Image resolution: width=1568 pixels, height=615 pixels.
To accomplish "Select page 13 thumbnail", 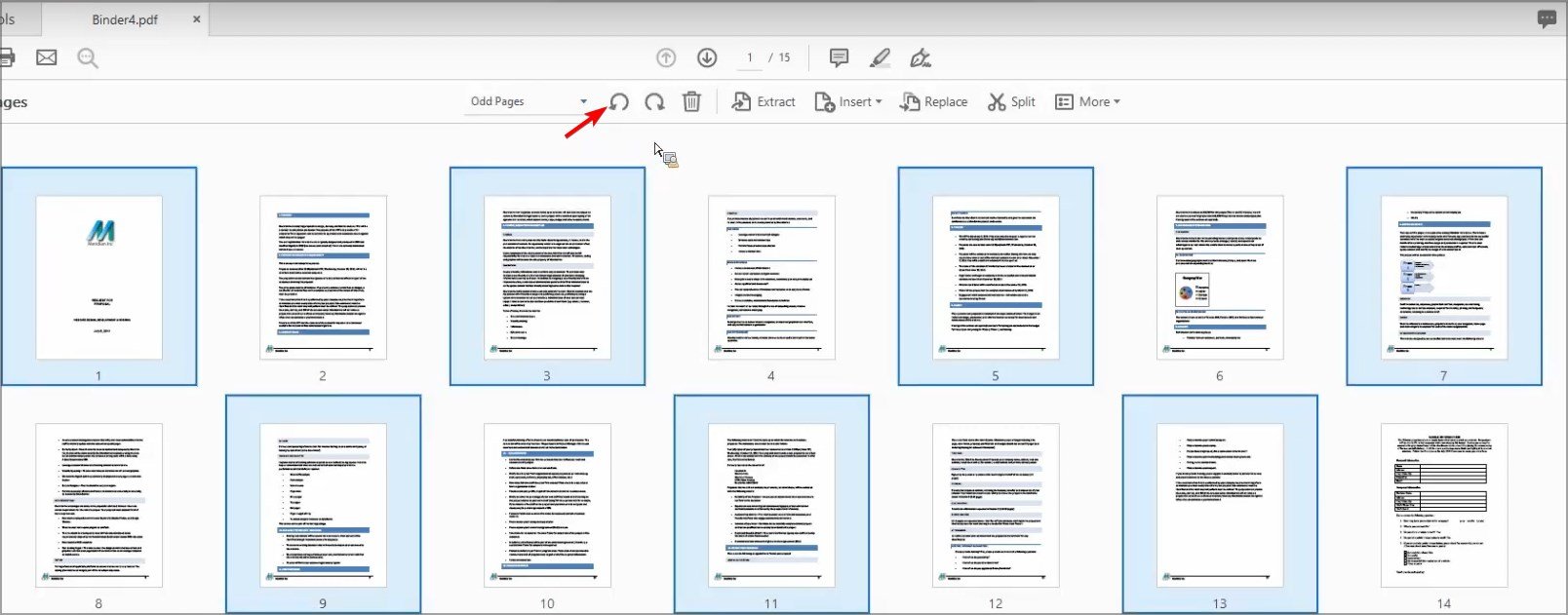I will click(1220, 506).
